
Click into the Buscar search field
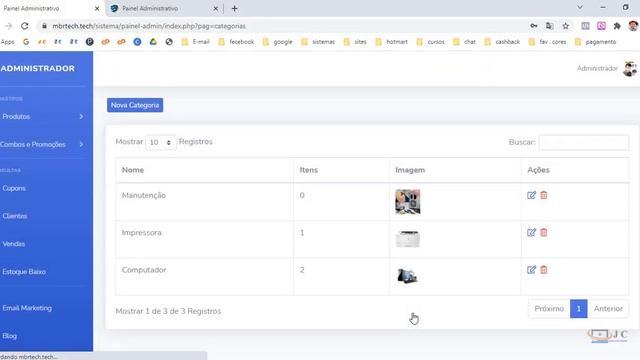click(584, 142)
